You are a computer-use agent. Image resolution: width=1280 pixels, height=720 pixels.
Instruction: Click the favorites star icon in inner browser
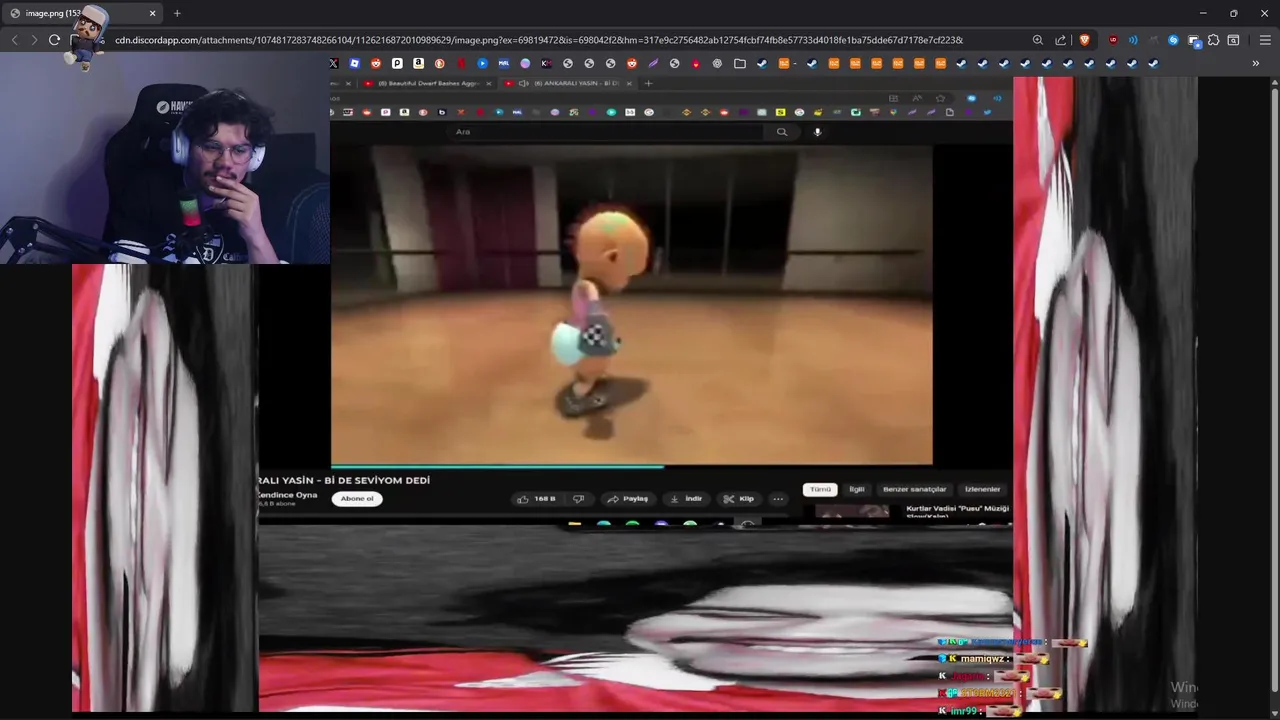[940, 98]
